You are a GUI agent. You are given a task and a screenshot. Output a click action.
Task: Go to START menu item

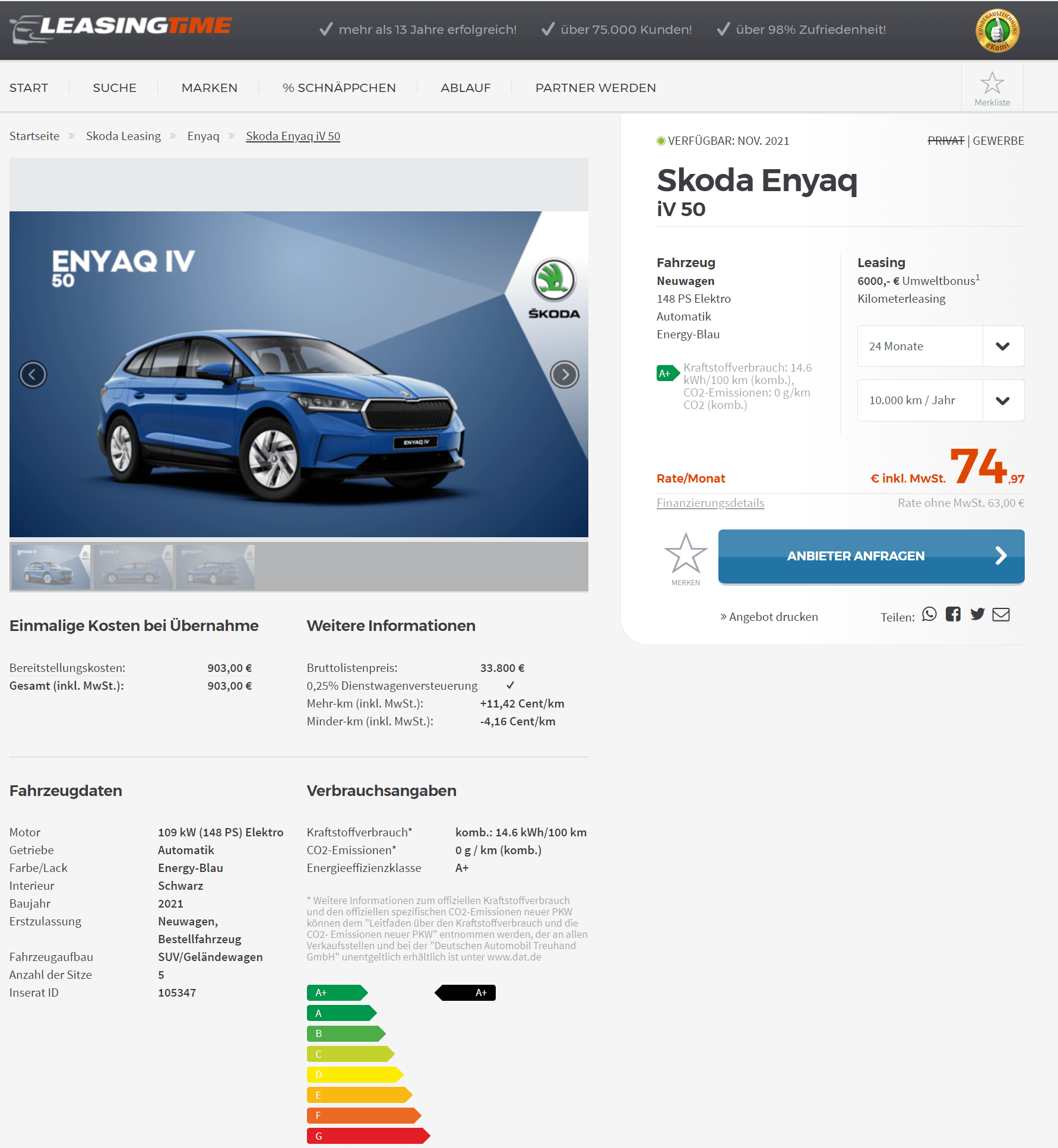pyautogui.click(x=28, y=88)
